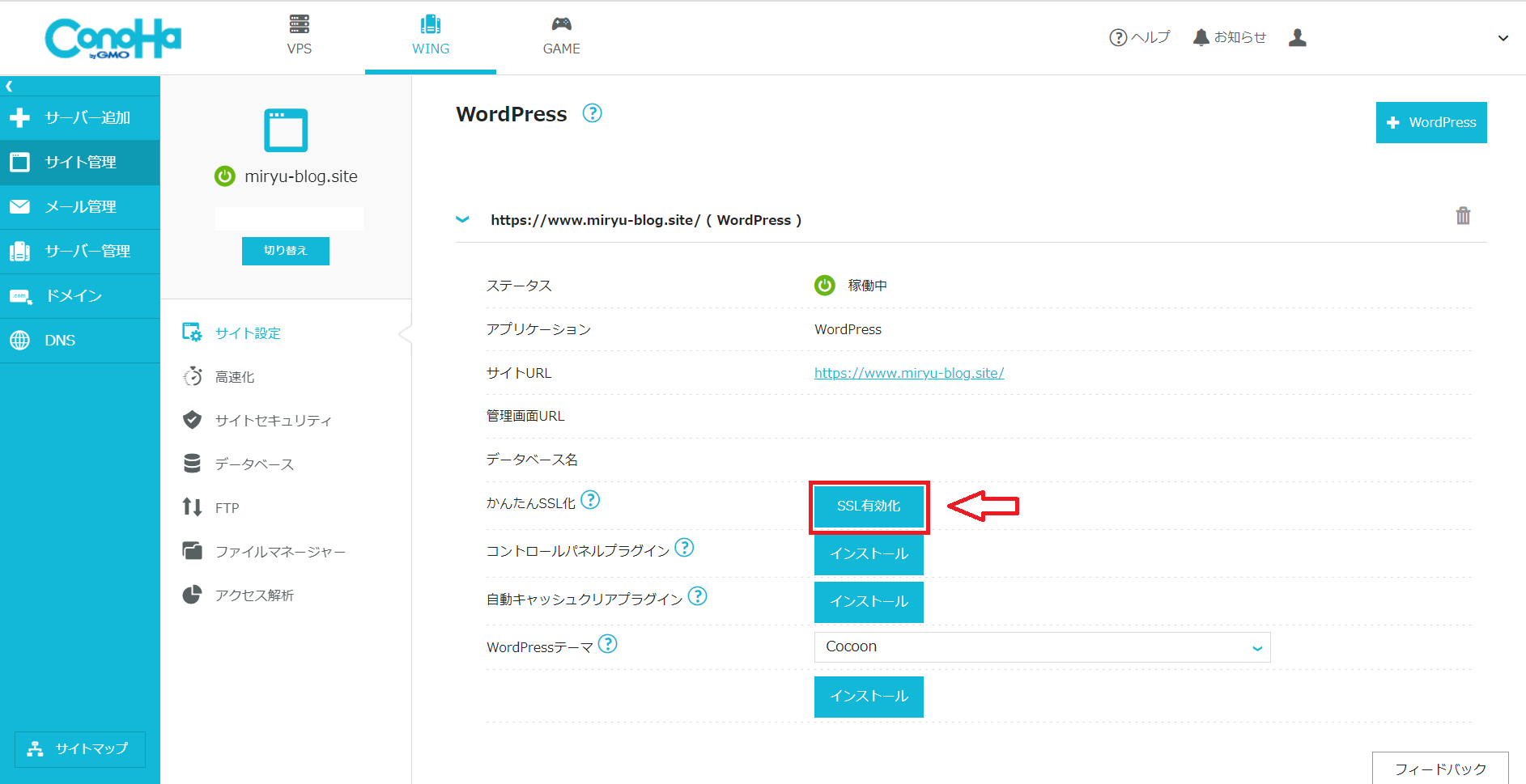Screen dimensions: 1526x784
Task: Select メール管理 in sidebar
Action: (x=80, y=207)
